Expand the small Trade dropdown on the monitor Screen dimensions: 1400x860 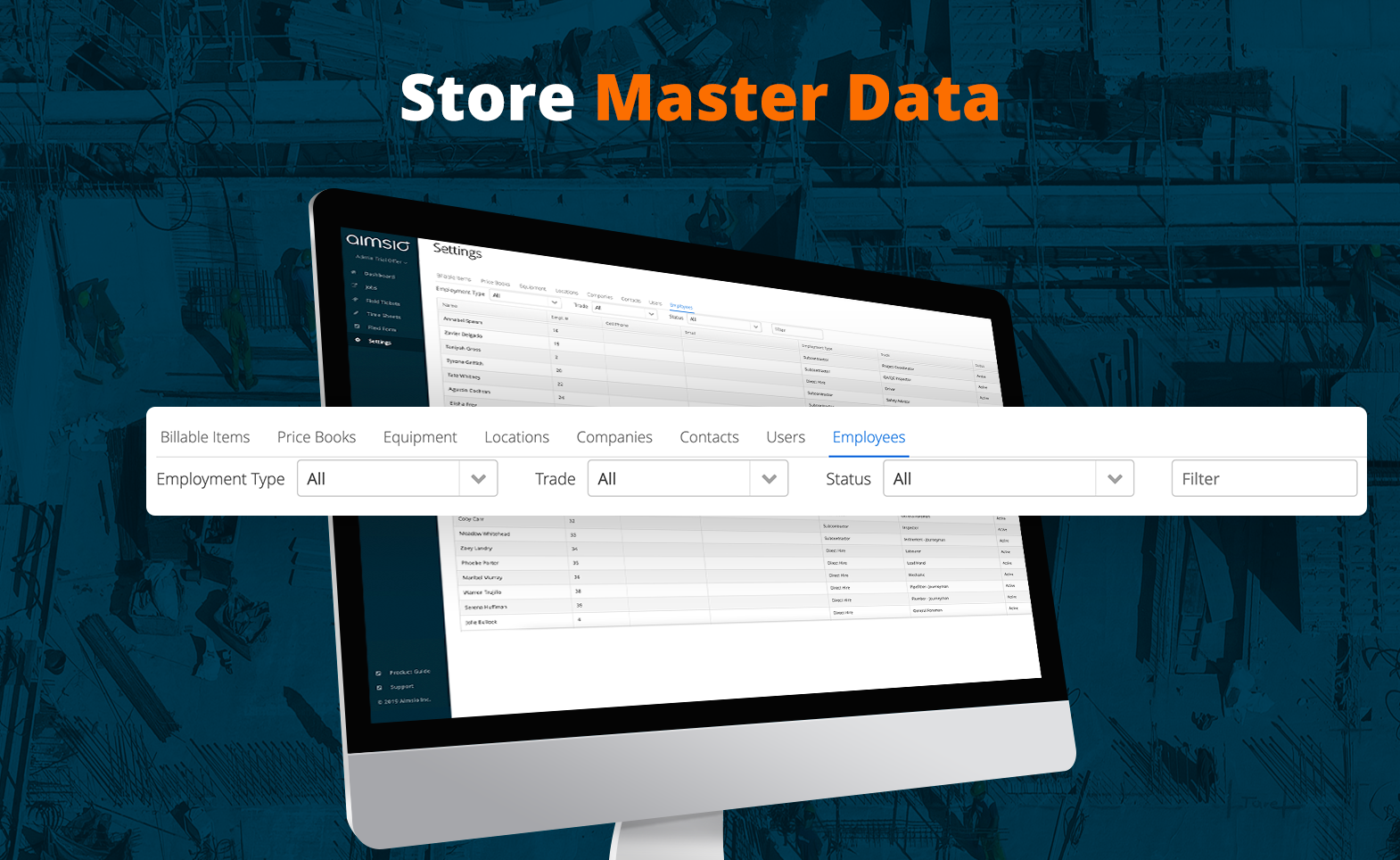(625, 310)
